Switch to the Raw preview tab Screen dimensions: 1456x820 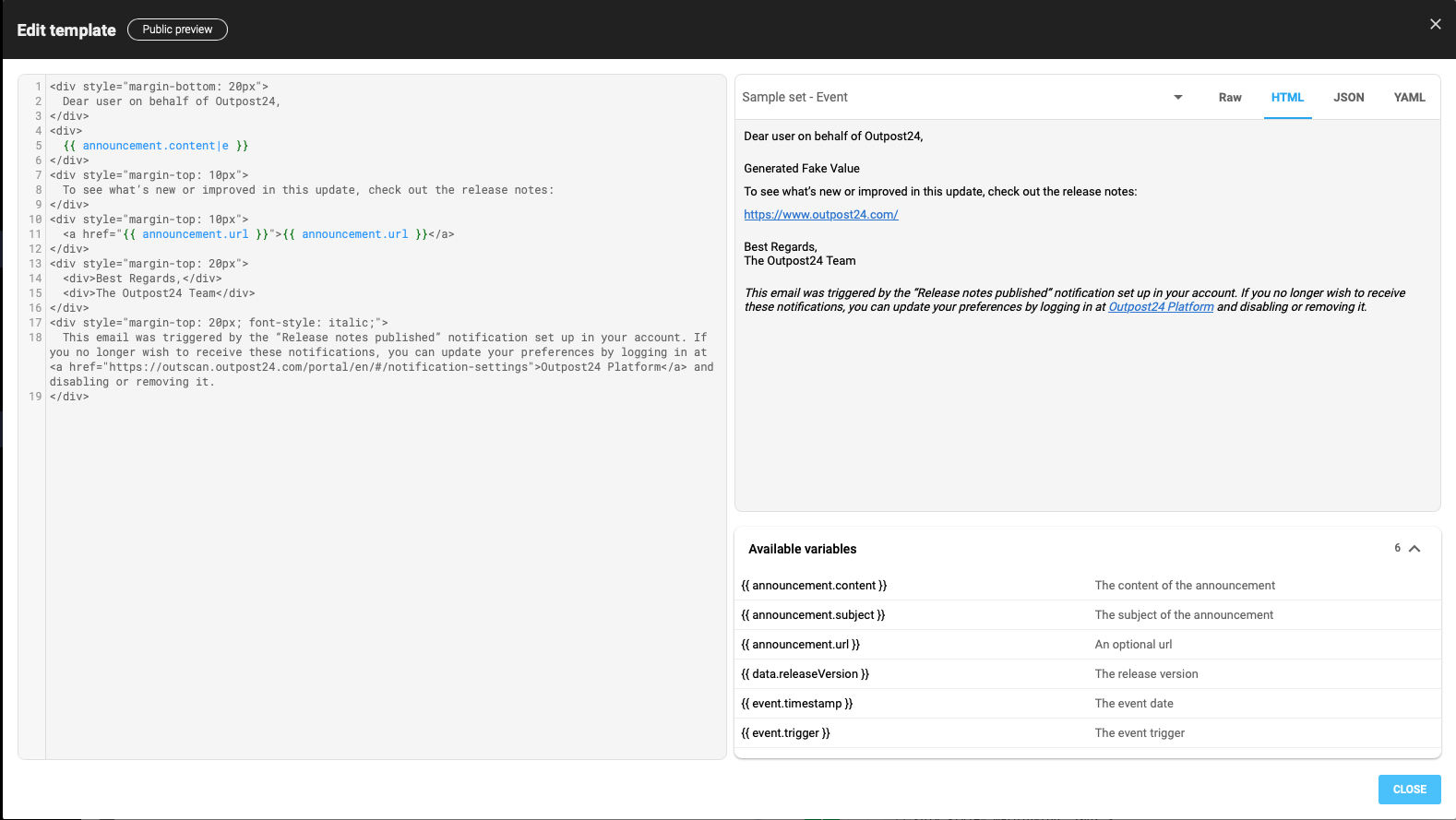1229,97
